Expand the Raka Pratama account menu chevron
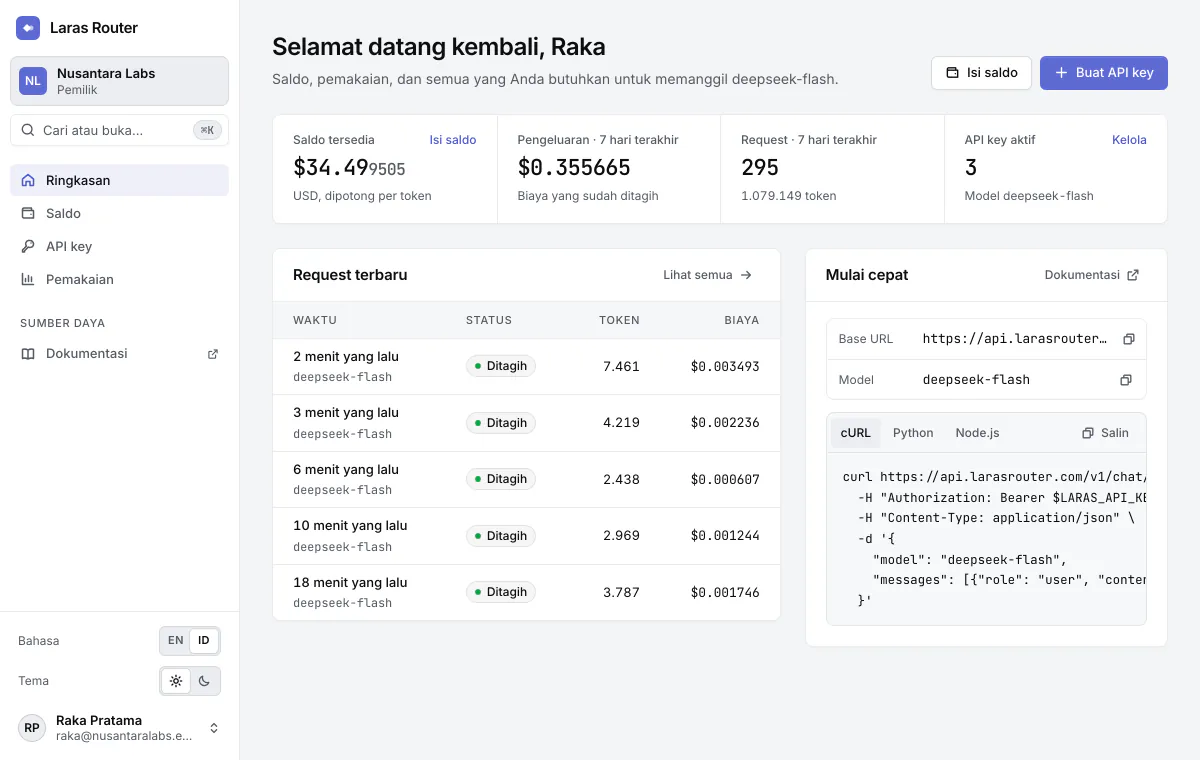1200x760 pixels. pos(214,728)
